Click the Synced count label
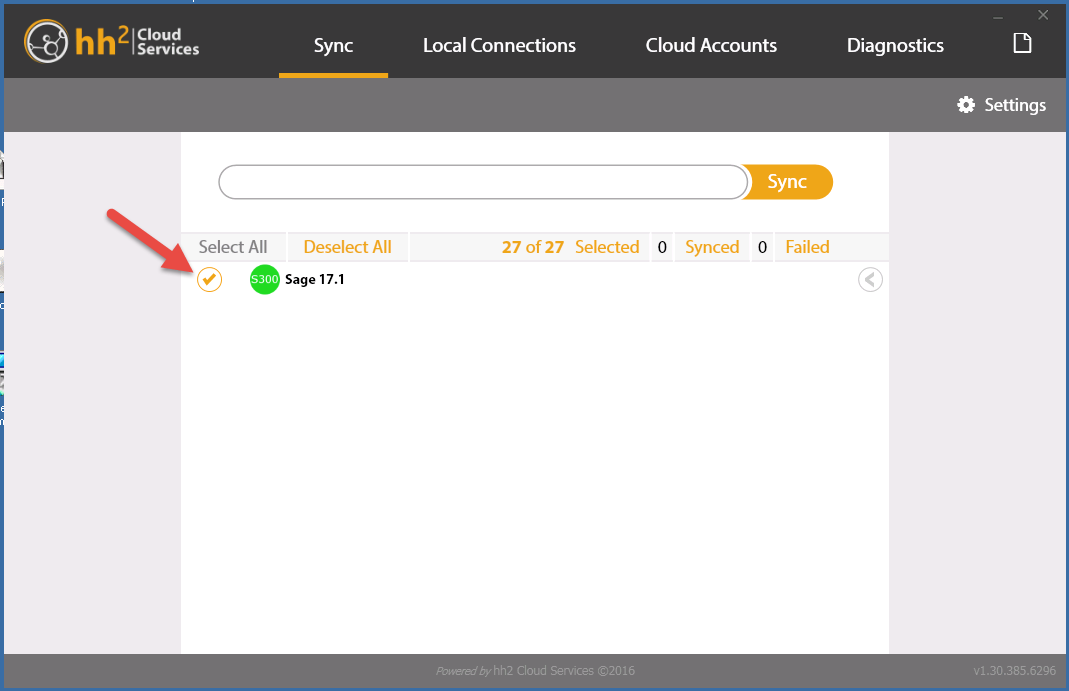 (x=712, y=247)
